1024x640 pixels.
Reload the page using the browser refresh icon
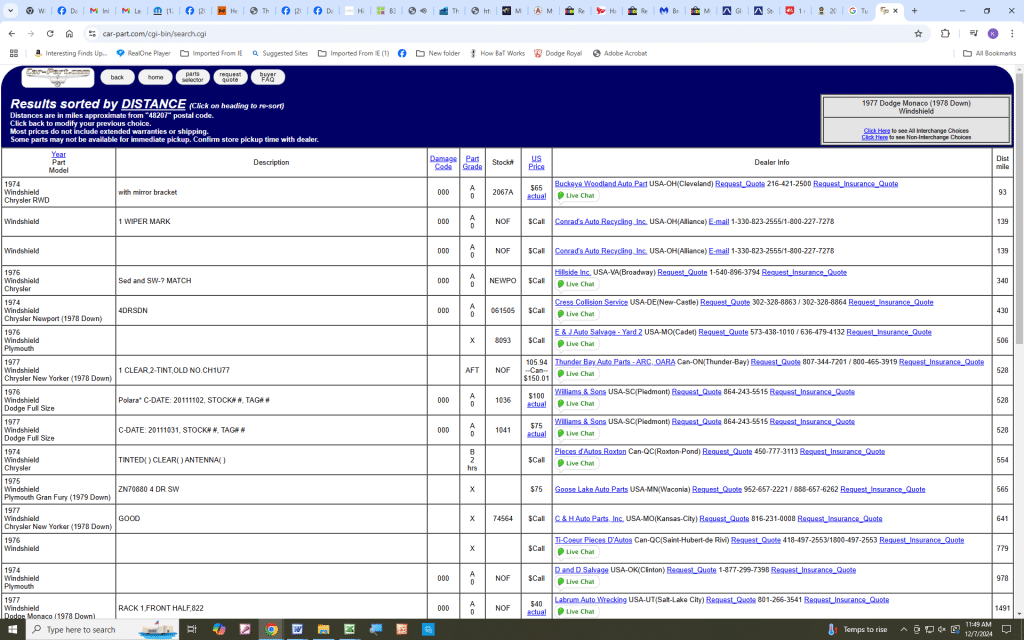pyautogui.click(x=49, y=33)
